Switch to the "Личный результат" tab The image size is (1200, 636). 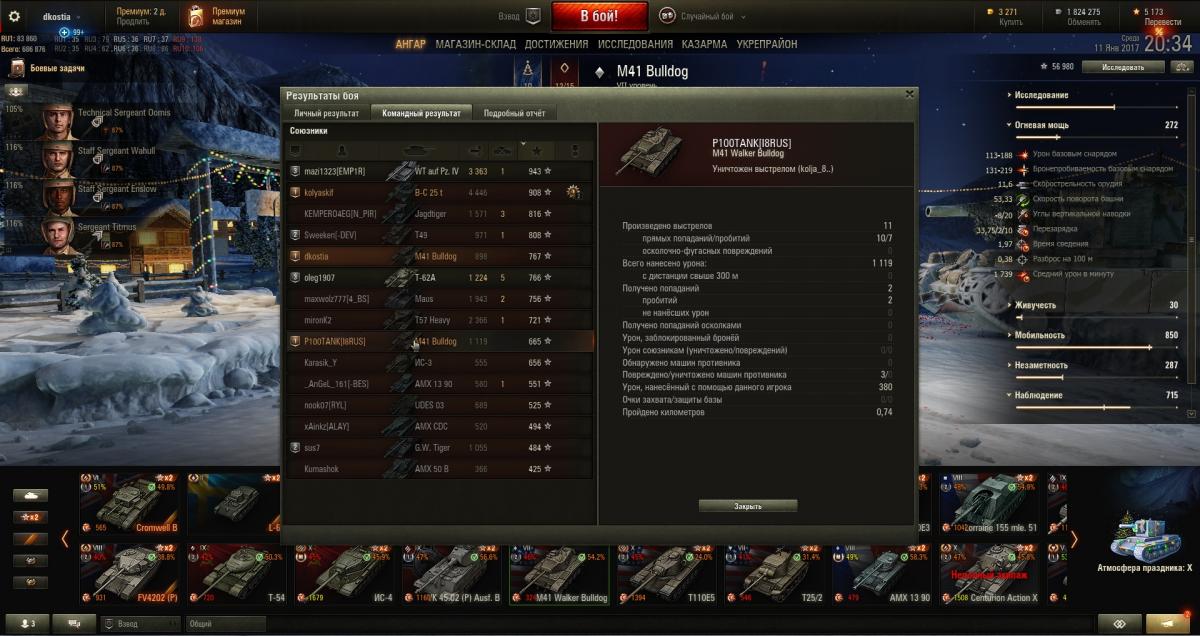click(x=326, y=113)
